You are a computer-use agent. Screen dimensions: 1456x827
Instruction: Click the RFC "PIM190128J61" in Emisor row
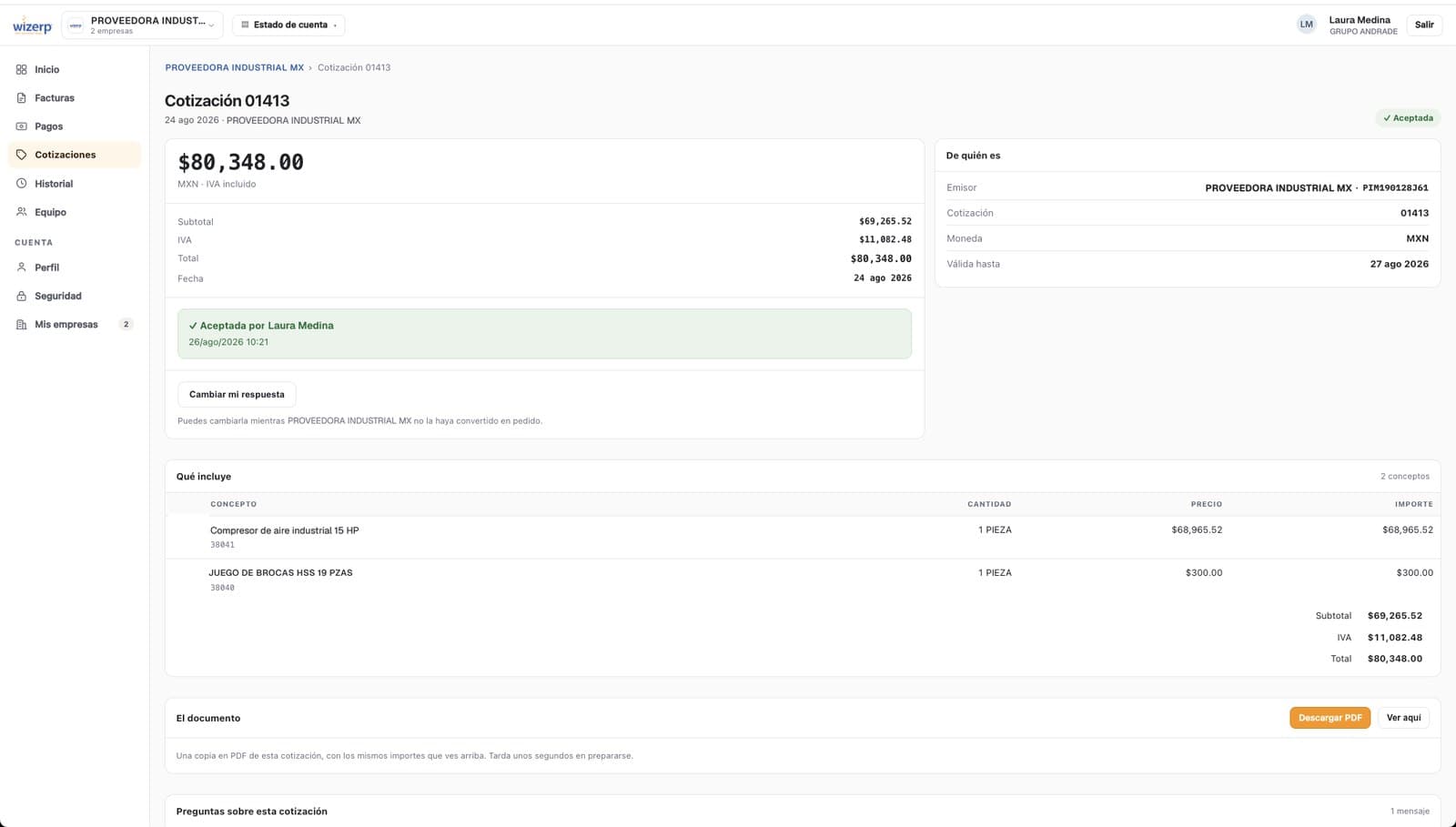pos(1395,188)
